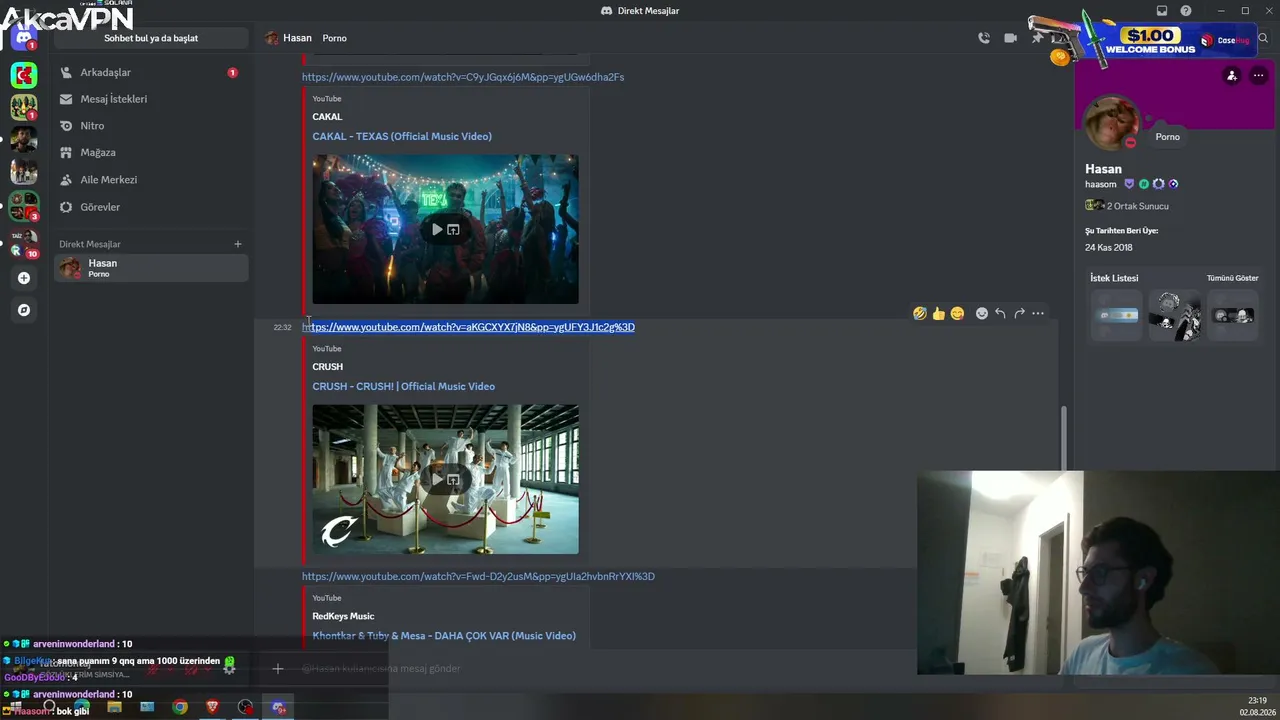Image resolution: width=1280 pixels, height=720 pixels.
Task: Play the CRUSH video embed
Action: pos(437,479)
